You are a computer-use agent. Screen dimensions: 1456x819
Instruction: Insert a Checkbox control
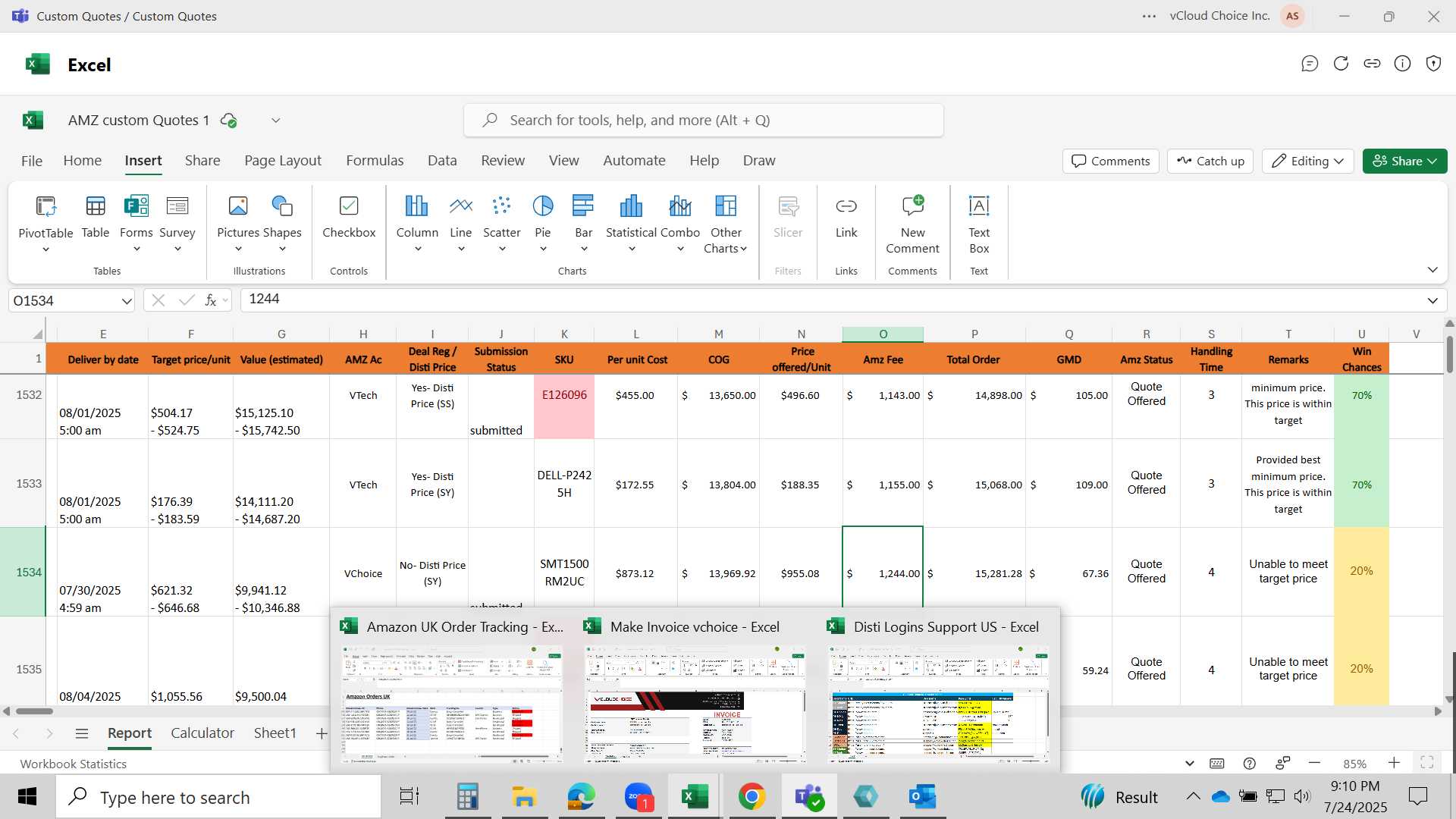[x=349, y=216]
